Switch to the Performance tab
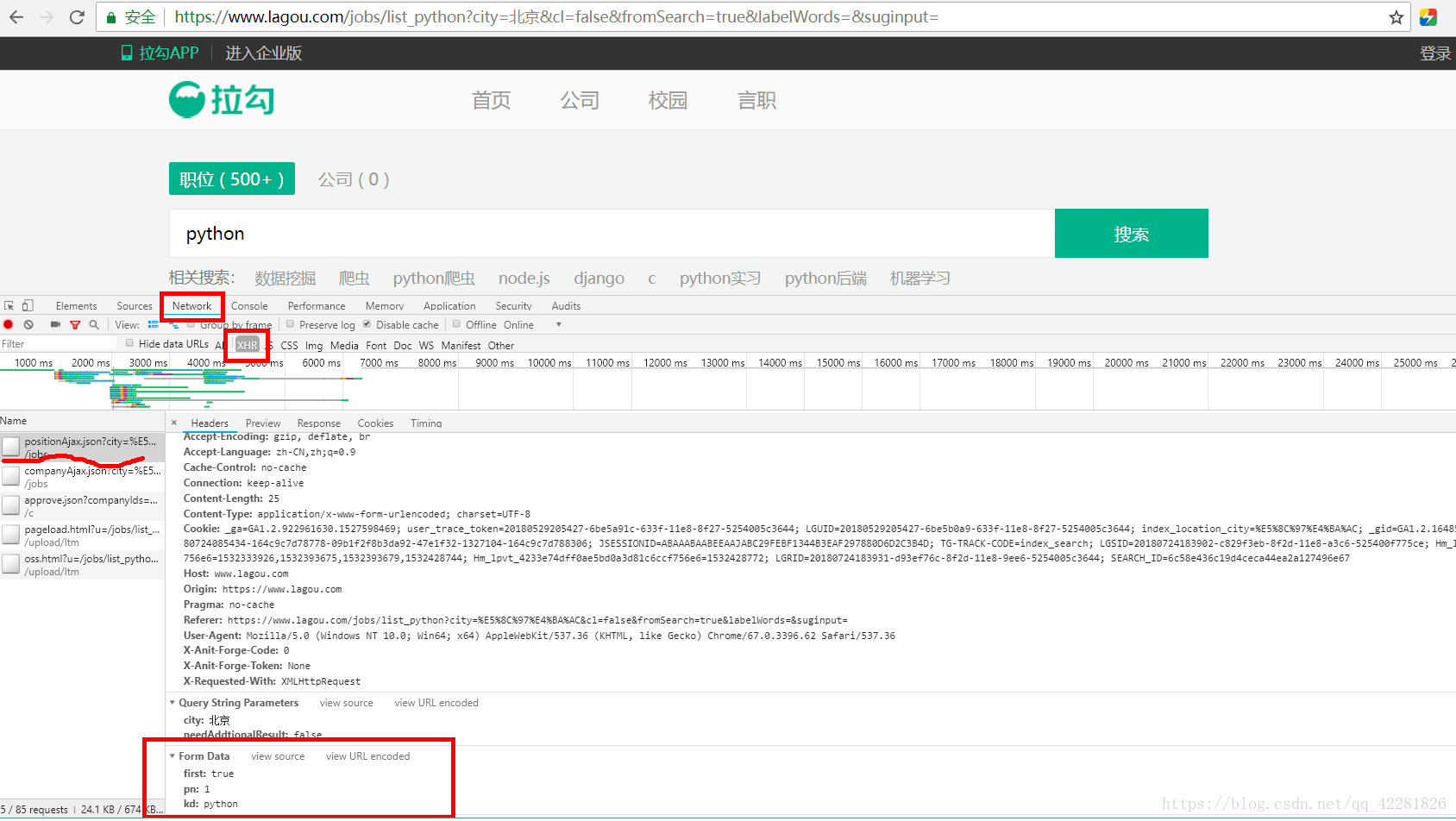 tap(317, 306)
